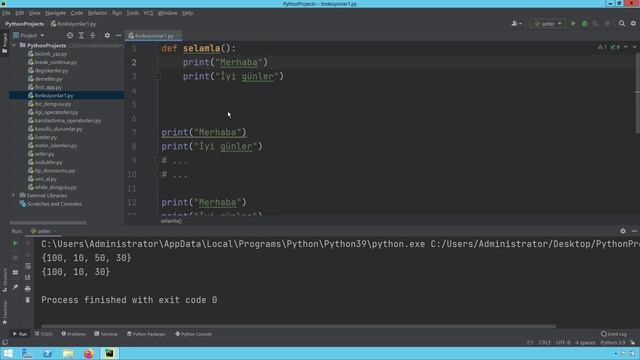Toggle the Structure side tab

(4, 280)
